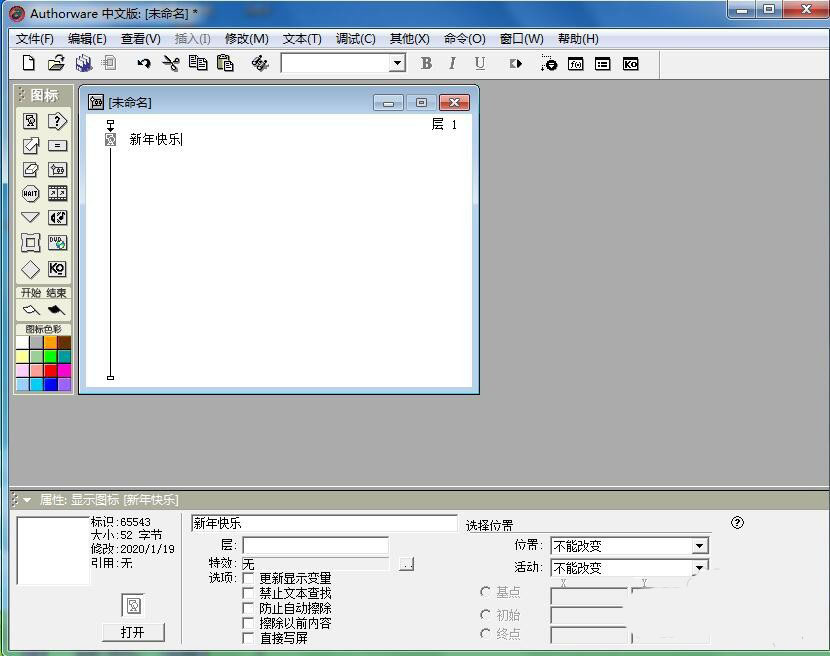This screenshot has height=656, width=830.
Task: Click the 特效 browse button
Action: tap(406, 563)
